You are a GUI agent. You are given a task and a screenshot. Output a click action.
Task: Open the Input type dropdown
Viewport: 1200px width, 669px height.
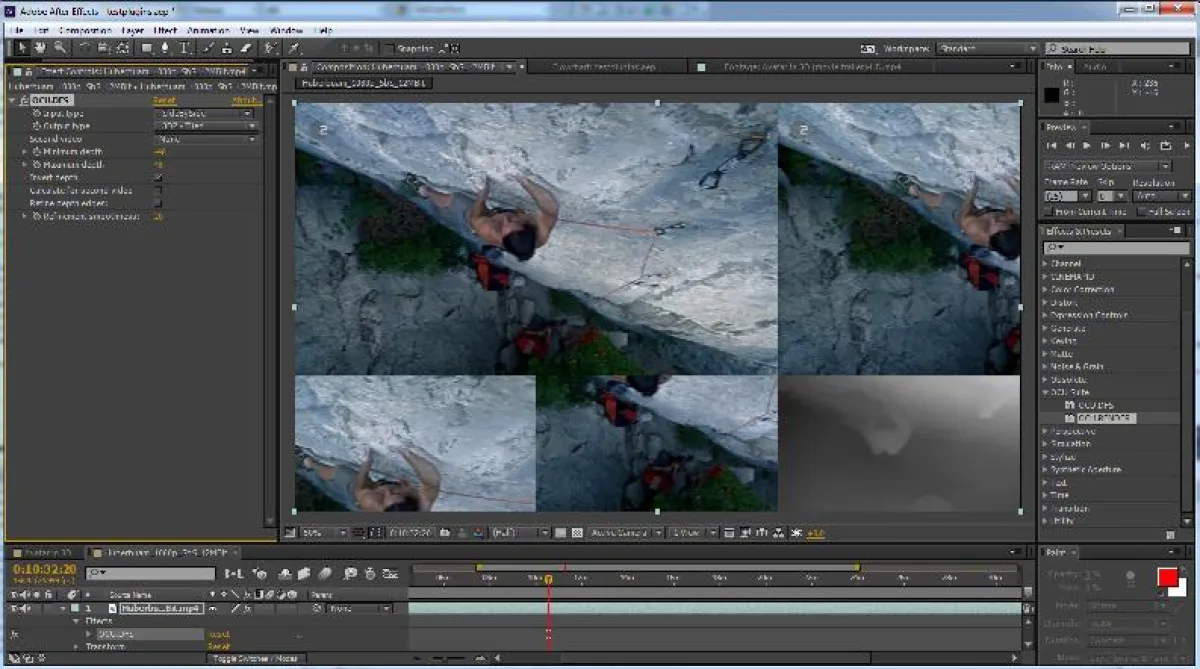[205, 113]
